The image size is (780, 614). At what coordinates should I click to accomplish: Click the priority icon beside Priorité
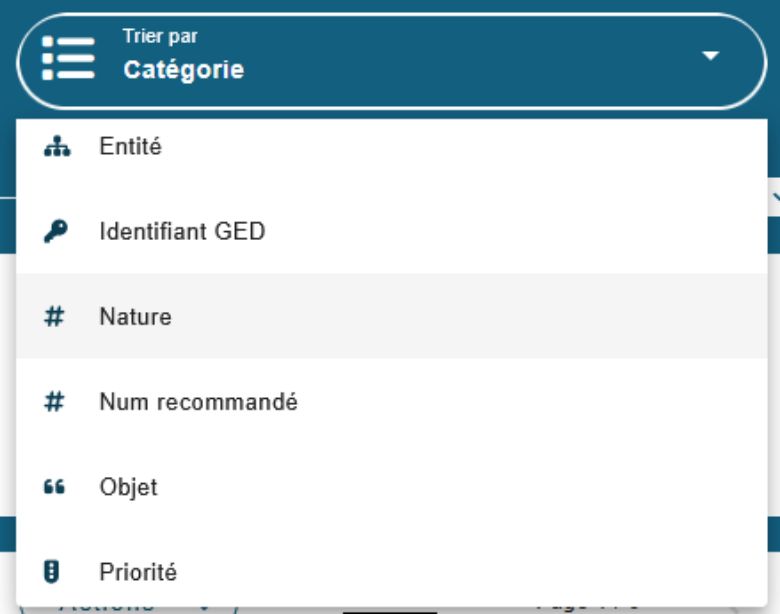point(56,573)
